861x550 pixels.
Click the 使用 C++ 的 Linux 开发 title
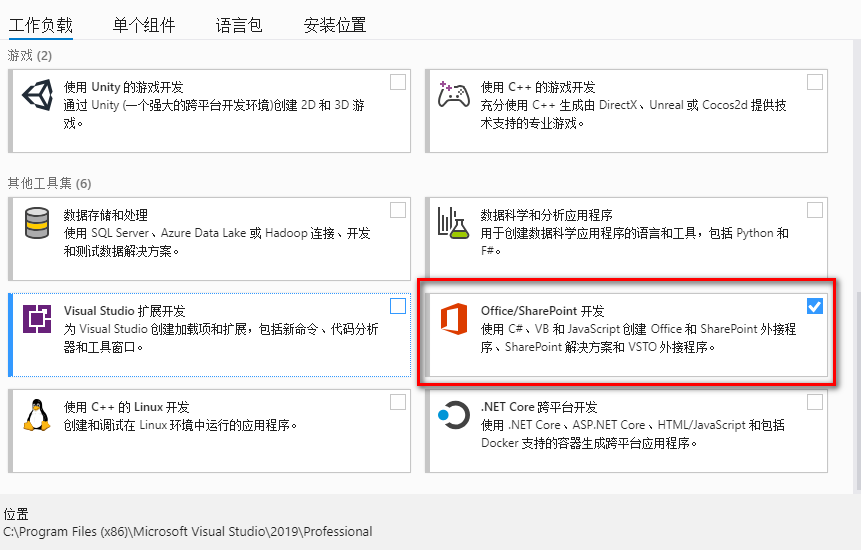(127, 407)
